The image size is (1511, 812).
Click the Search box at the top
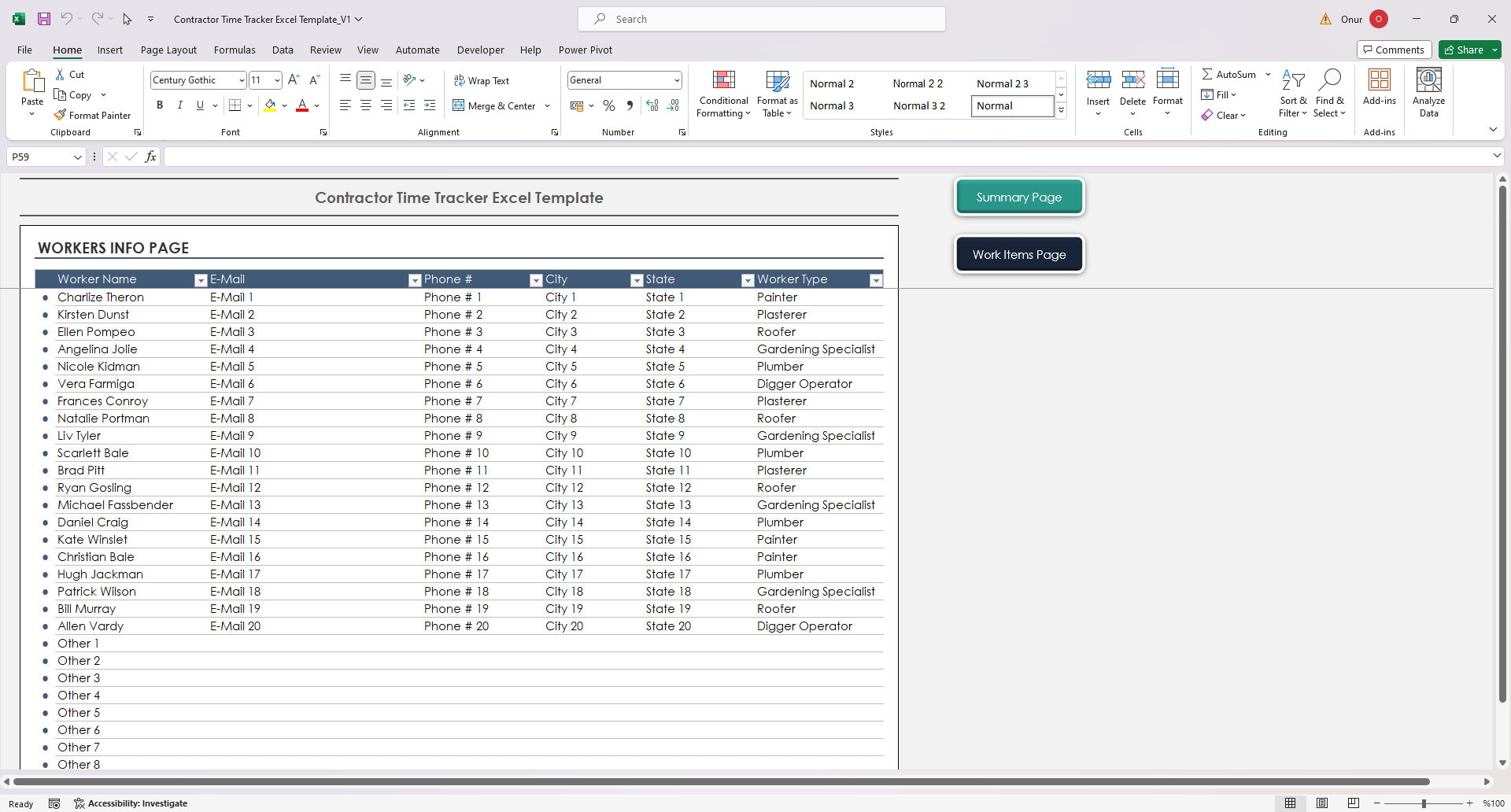pyautogui.click(x=760, y=18)
